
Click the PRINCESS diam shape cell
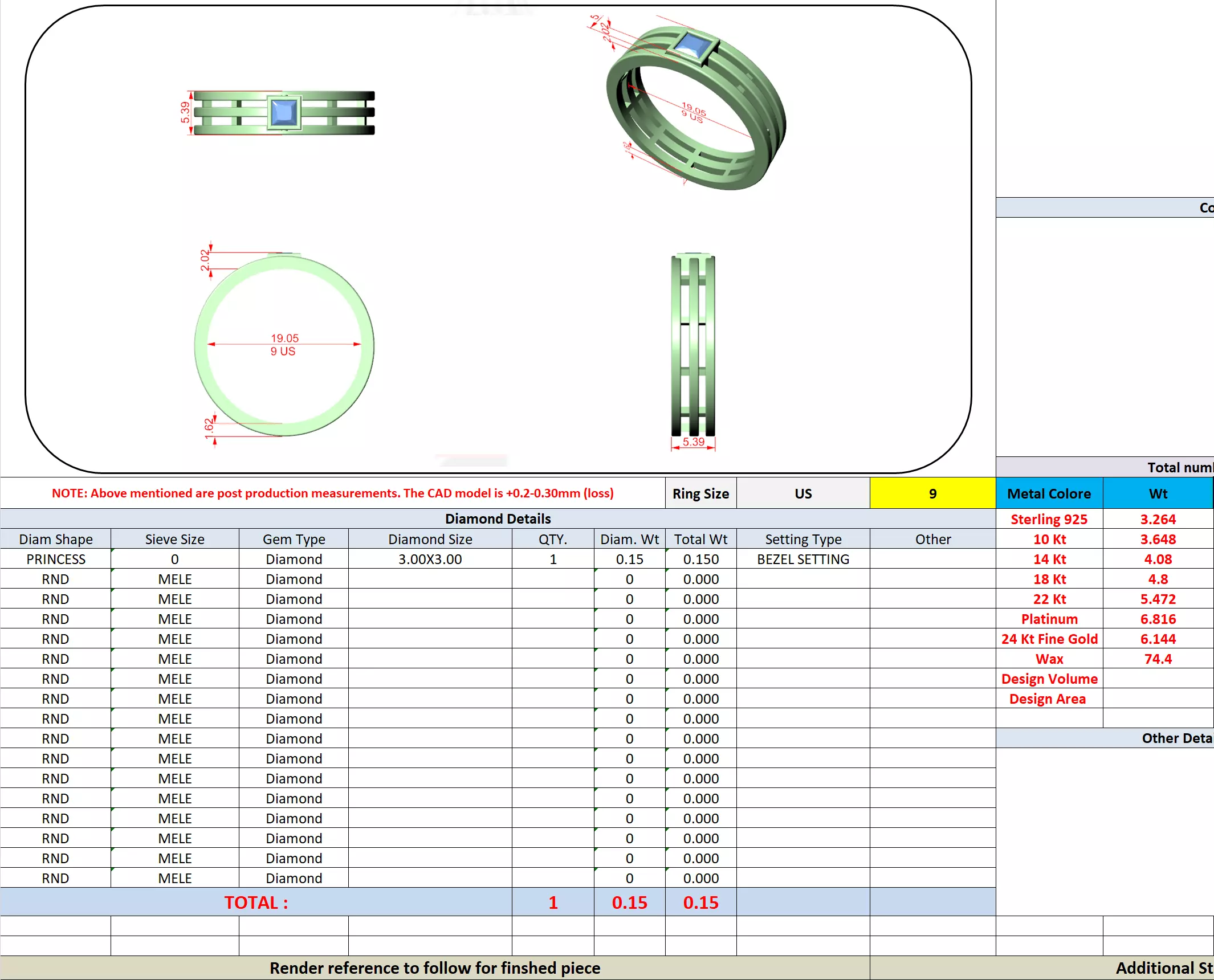click(x=55, y=559)
